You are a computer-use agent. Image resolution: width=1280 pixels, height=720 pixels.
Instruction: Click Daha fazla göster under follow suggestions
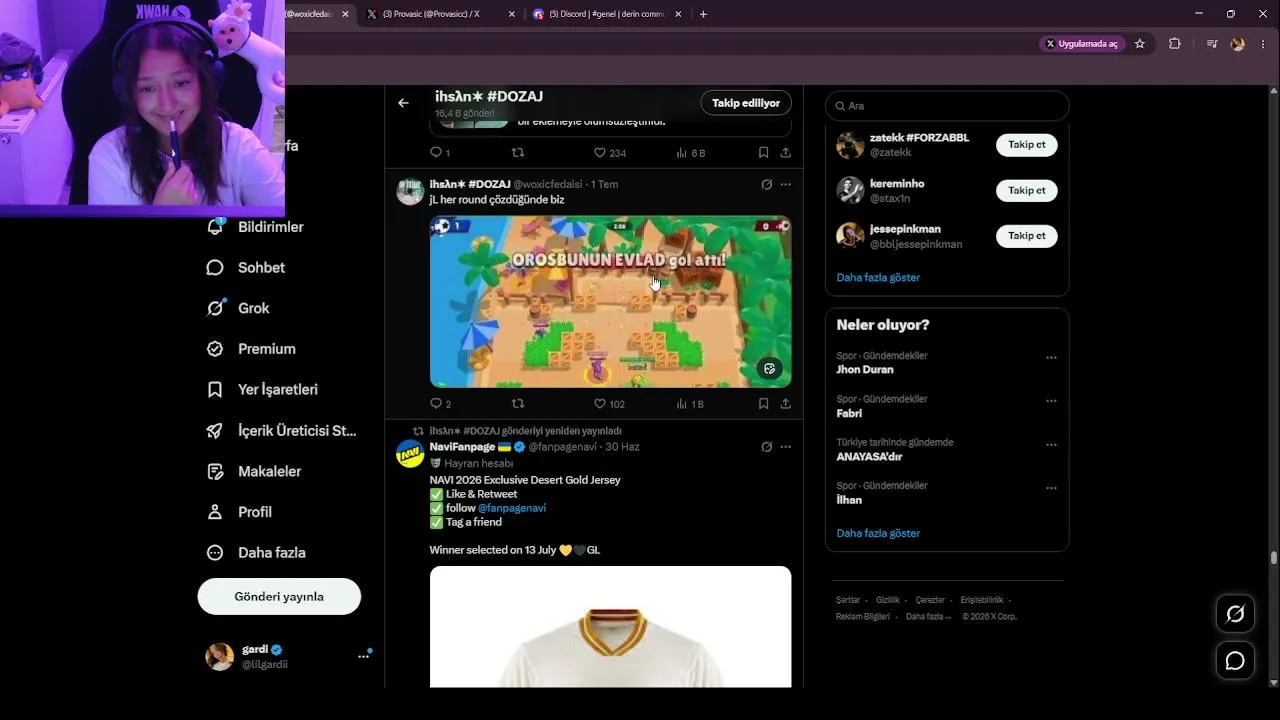878,277
